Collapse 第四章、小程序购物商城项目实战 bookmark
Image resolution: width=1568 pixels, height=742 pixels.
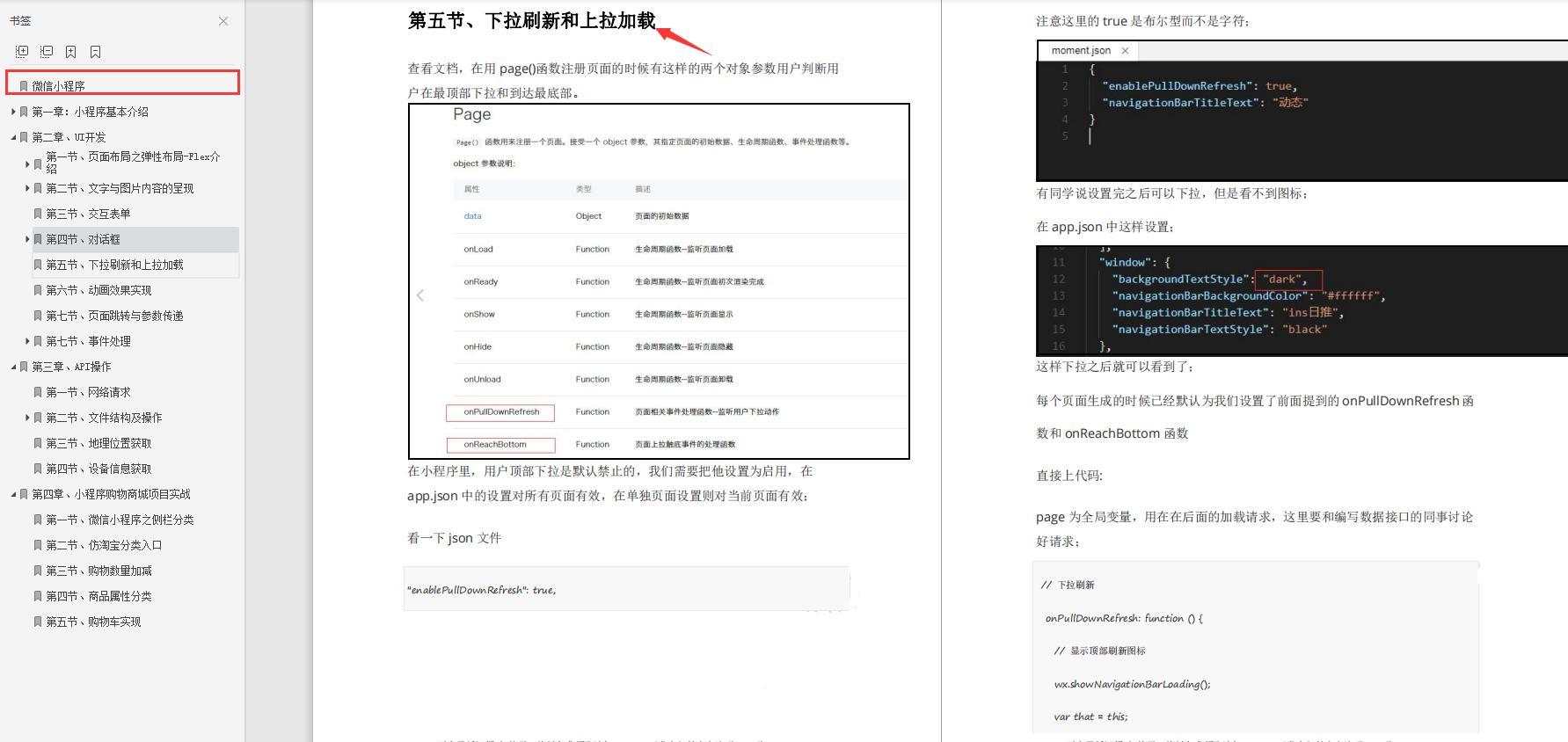click(x=13, y=494)
